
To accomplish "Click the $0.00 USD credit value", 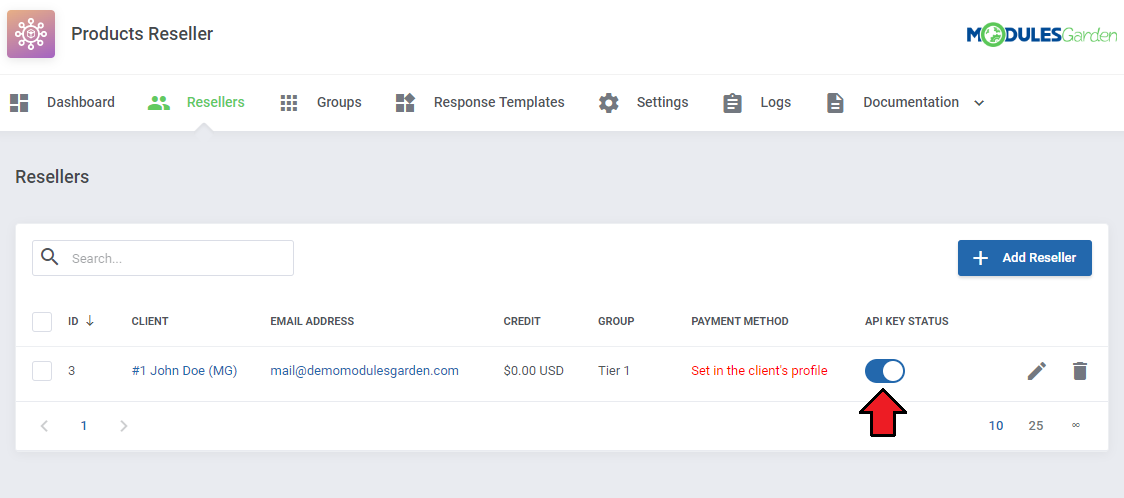I will pos(533,370).
